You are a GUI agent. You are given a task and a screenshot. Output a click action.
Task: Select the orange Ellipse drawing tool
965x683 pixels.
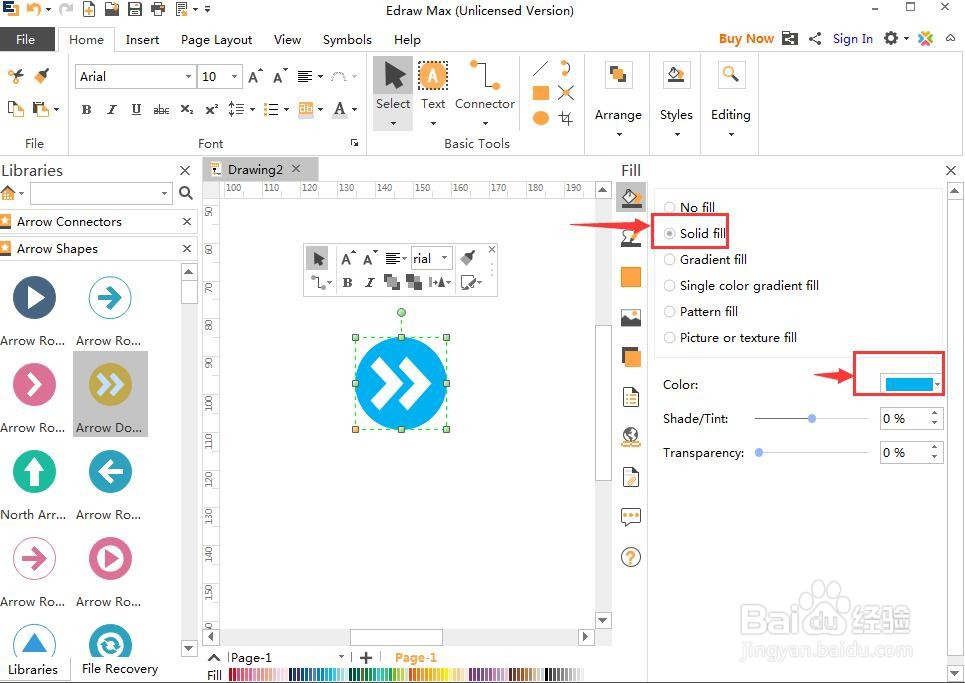pyautogui.click(x=540, y=118)
